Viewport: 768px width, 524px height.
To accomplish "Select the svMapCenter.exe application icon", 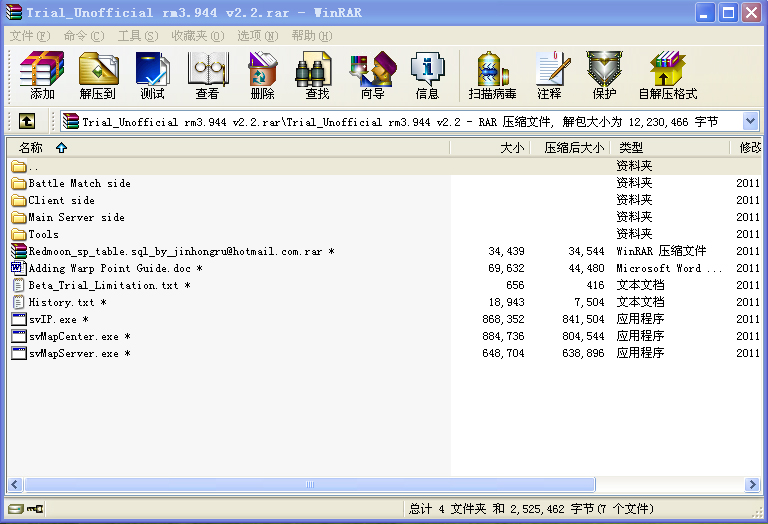I will tap(19, 336).
